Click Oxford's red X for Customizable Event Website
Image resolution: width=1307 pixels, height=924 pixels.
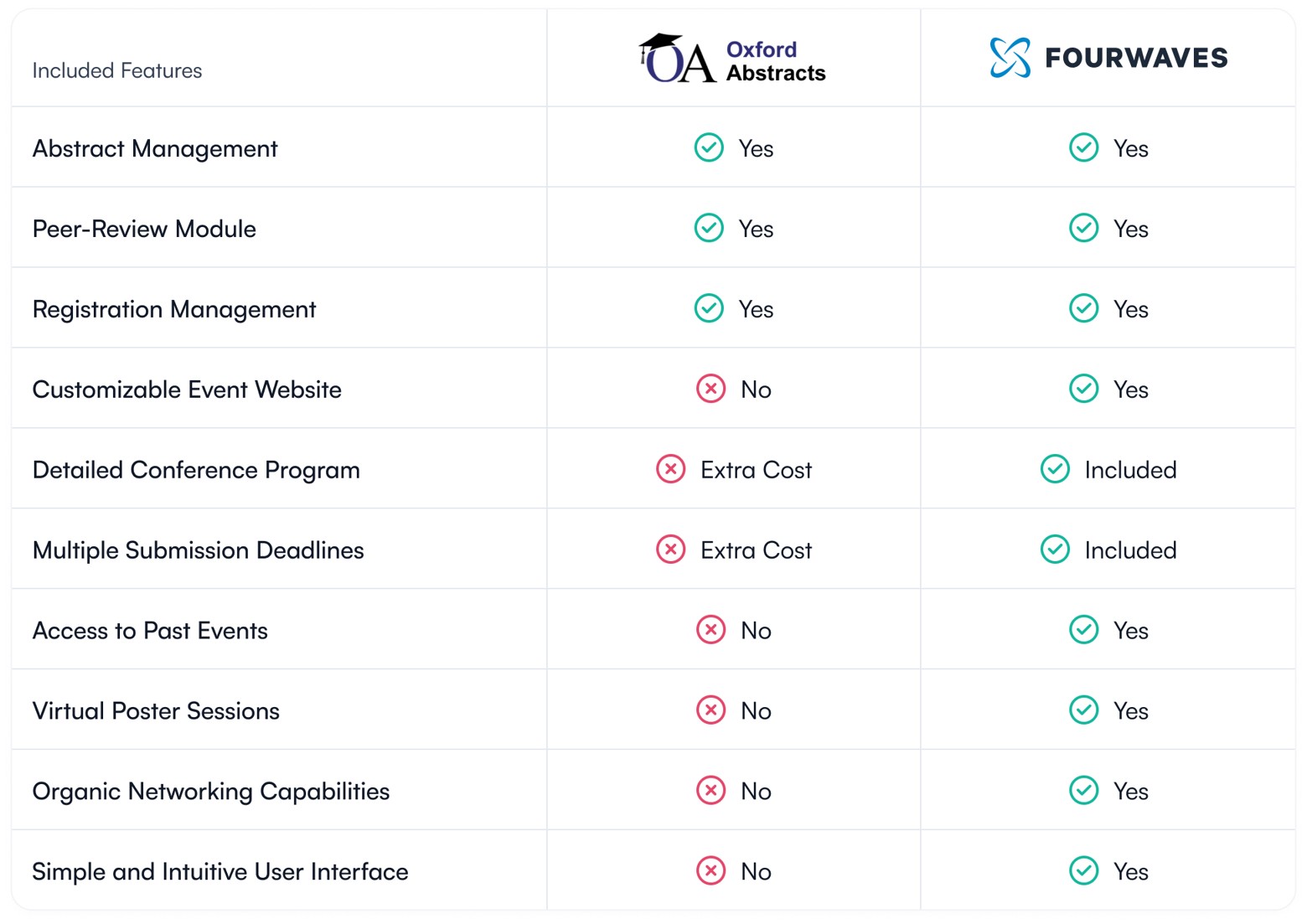(710, 390)
